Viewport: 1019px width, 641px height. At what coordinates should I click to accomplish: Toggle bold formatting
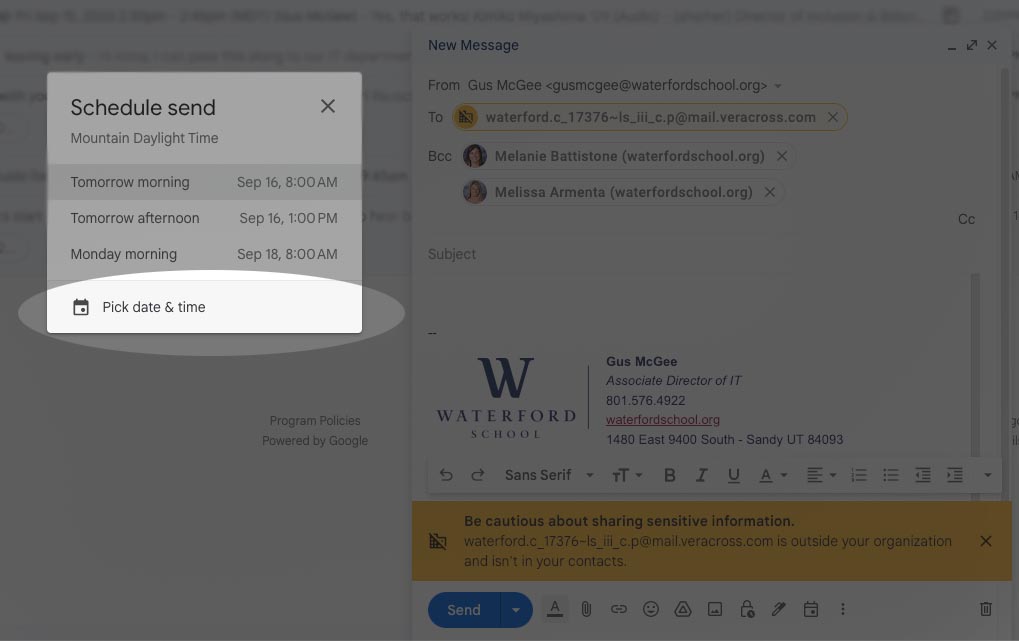[670, 475]
